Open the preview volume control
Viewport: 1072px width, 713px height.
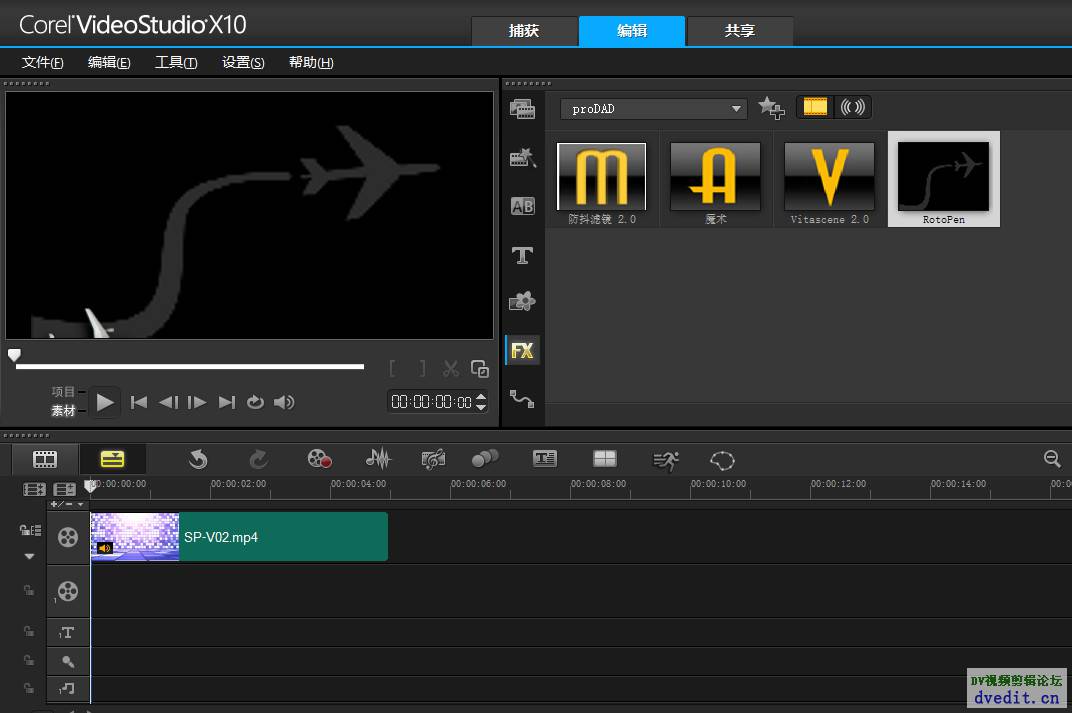(x=284, y=402)
